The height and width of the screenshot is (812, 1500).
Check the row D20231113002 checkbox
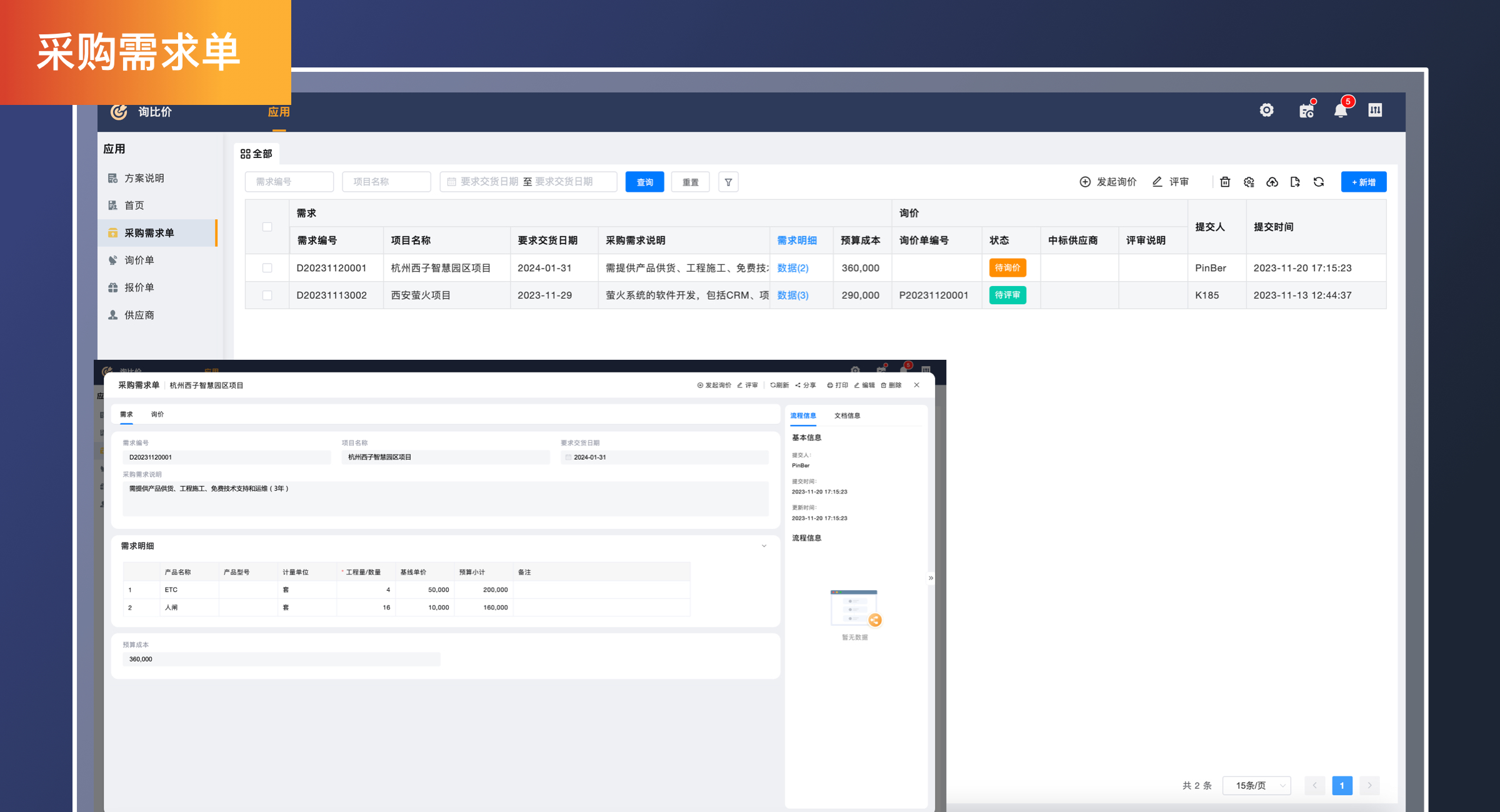[x=267, y=295]
